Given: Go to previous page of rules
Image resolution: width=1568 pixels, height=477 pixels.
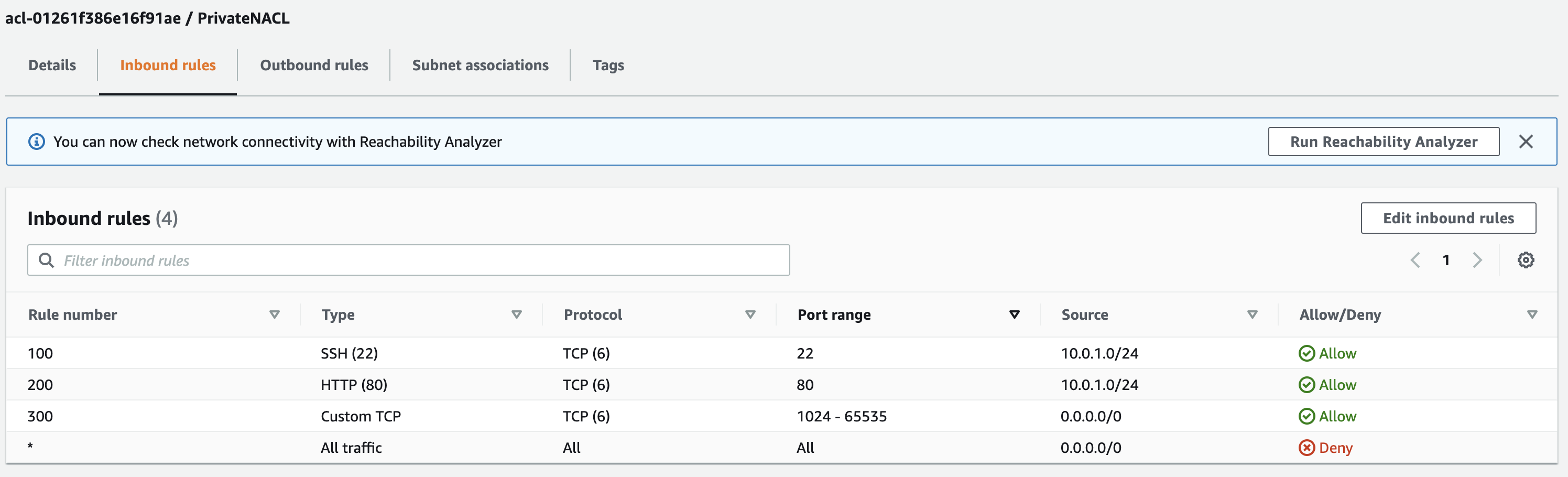Looking at the screenshot, I should click(1414, 260).
